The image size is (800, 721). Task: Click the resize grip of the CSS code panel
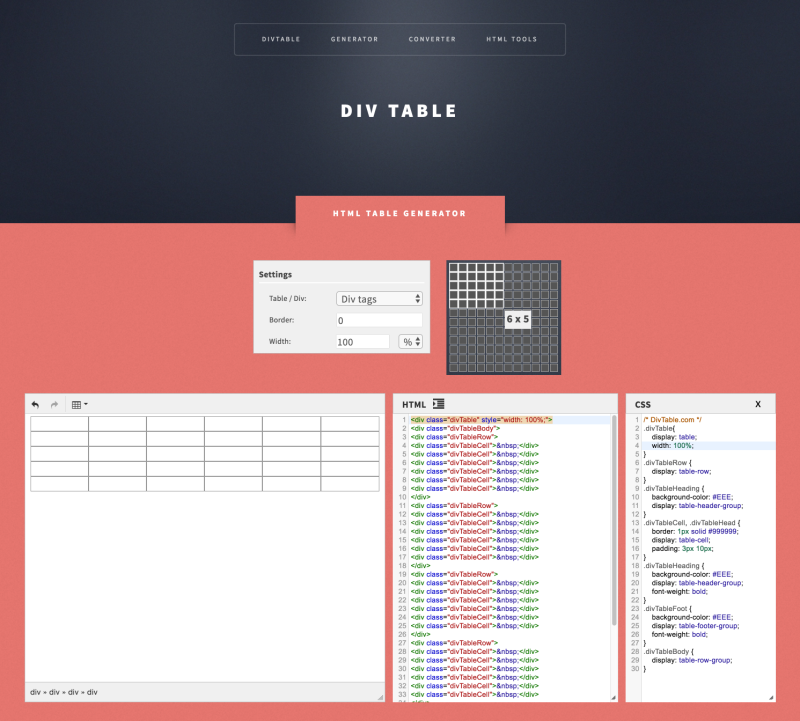tap(771, 697)
